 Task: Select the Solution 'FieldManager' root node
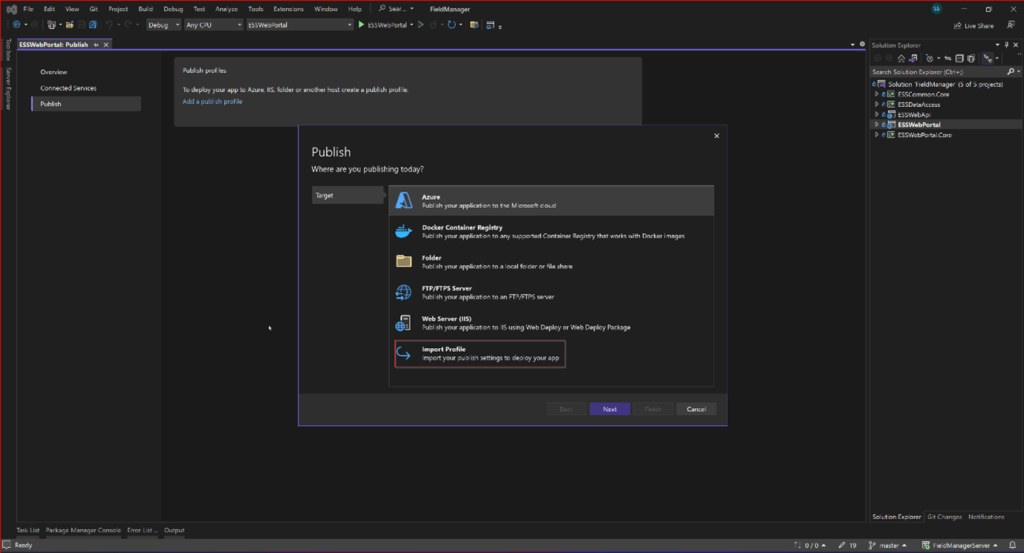[x=945, y=84]
